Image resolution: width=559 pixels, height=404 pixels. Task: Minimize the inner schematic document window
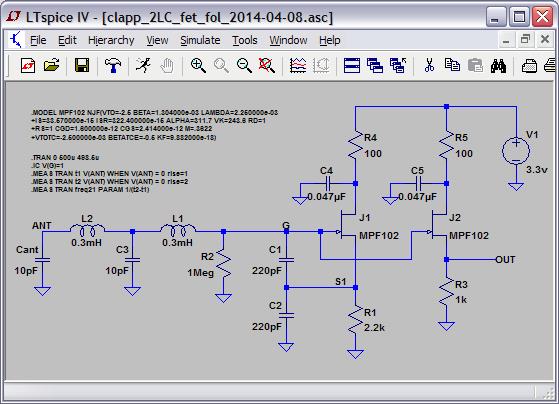[x=506, y=40]
